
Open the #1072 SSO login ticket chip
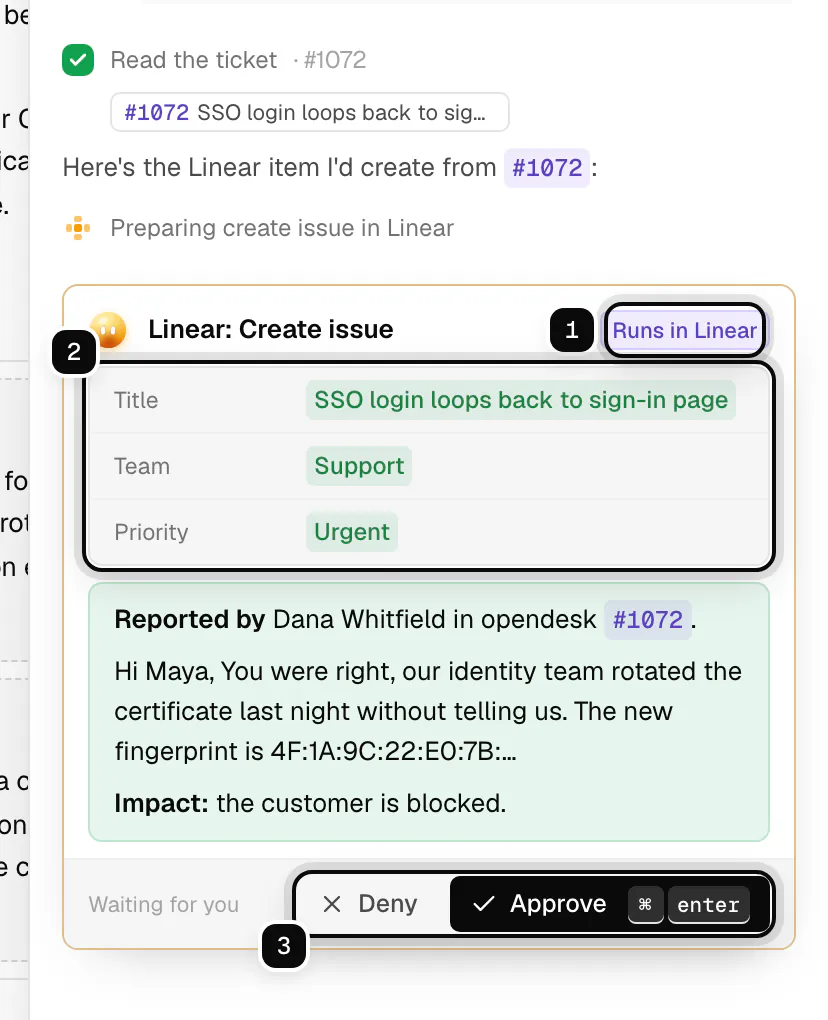(x=310, y=112)
